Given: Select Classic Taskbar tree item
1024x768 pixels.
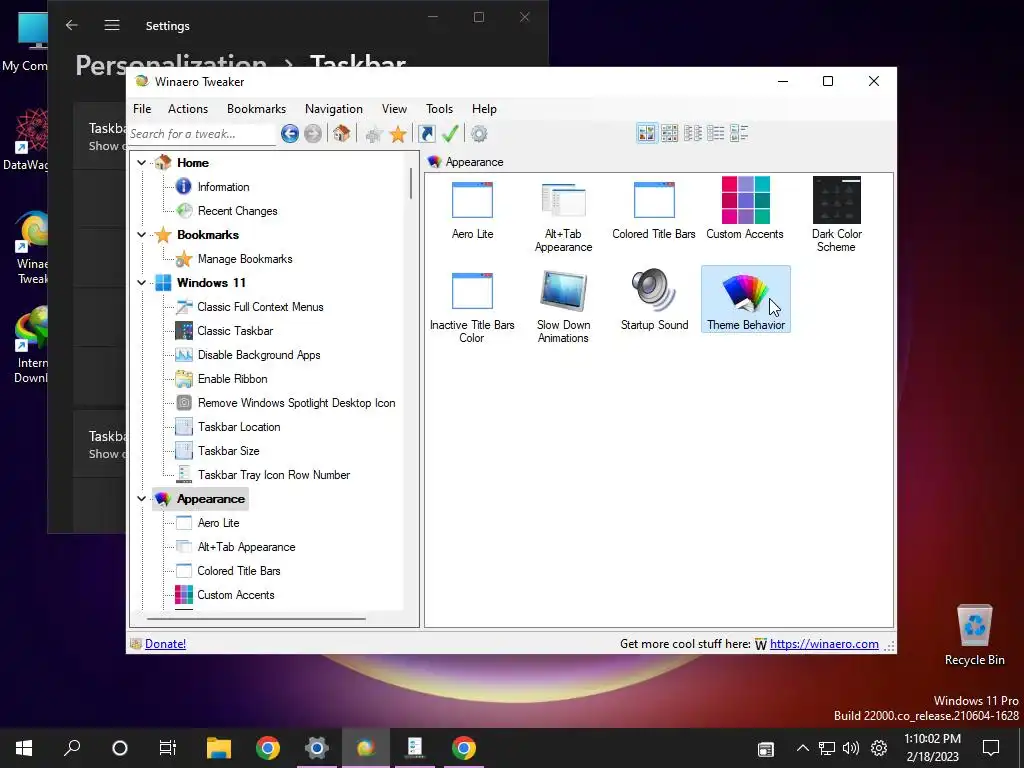Looking at the screenshot, I should 235,331.
